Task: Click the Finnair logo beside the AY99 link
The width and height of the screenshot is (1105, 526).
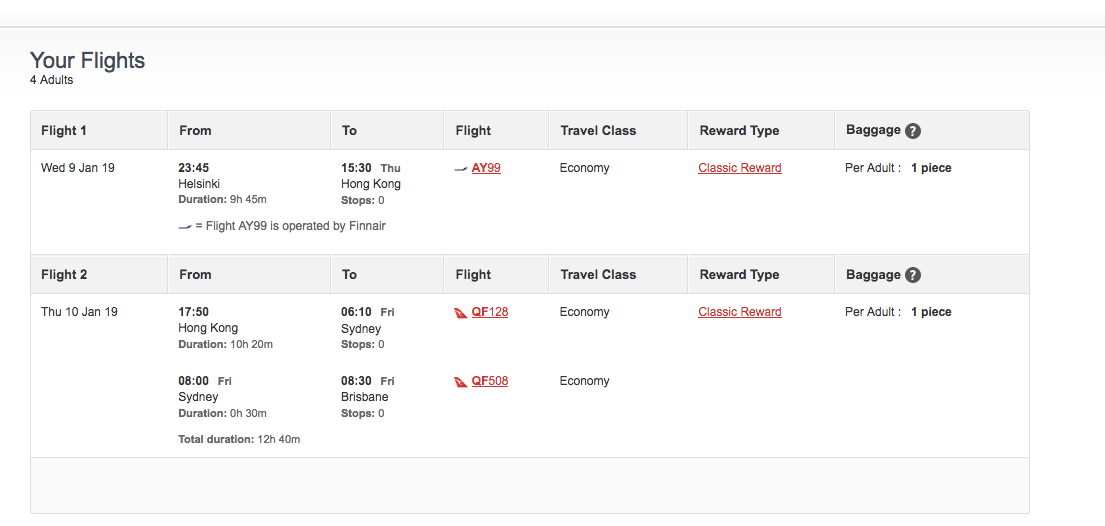Action: point(461,169)
